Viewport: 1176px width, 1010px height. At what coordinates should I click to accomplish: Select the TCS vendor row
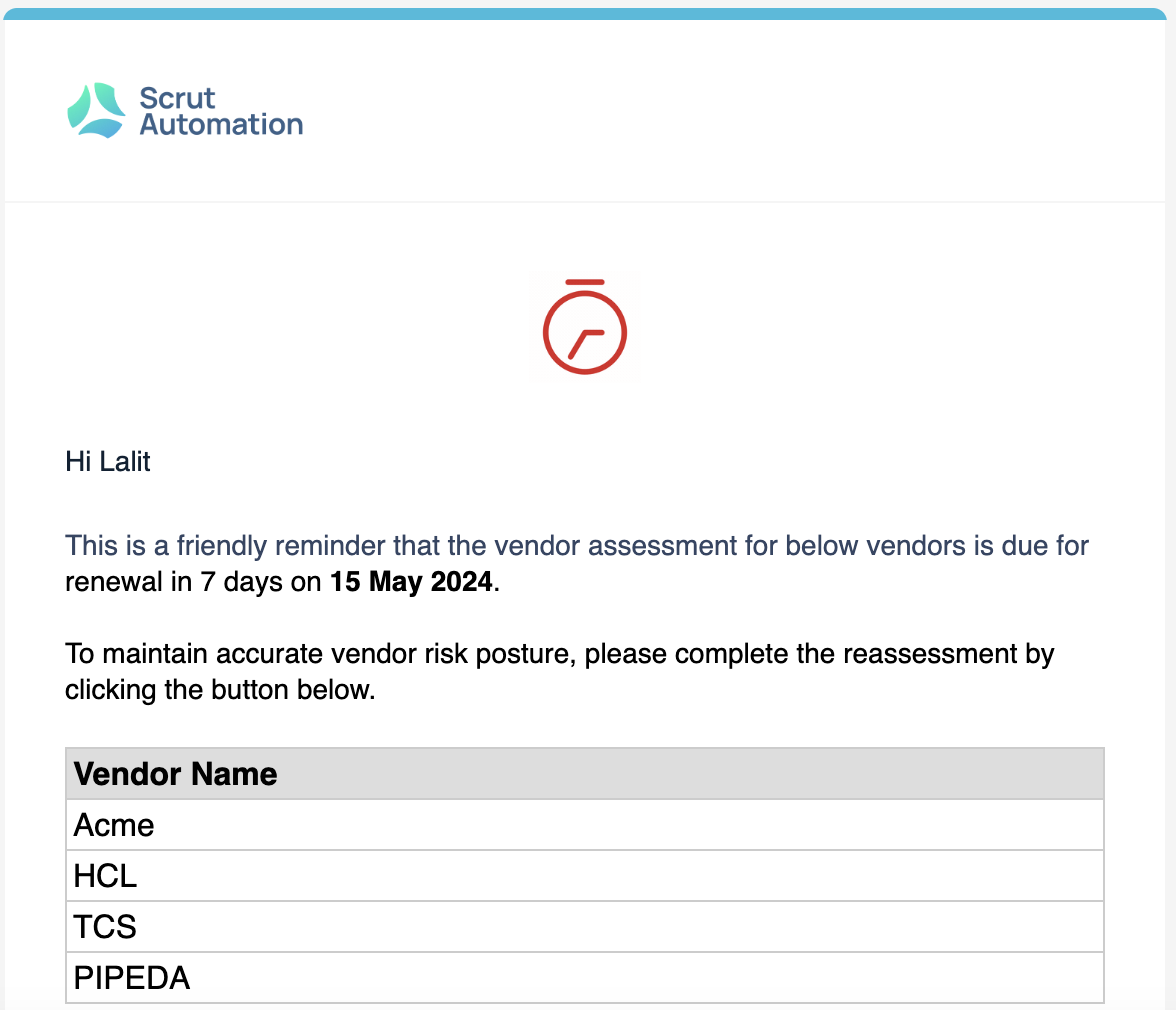click(585, 927)
